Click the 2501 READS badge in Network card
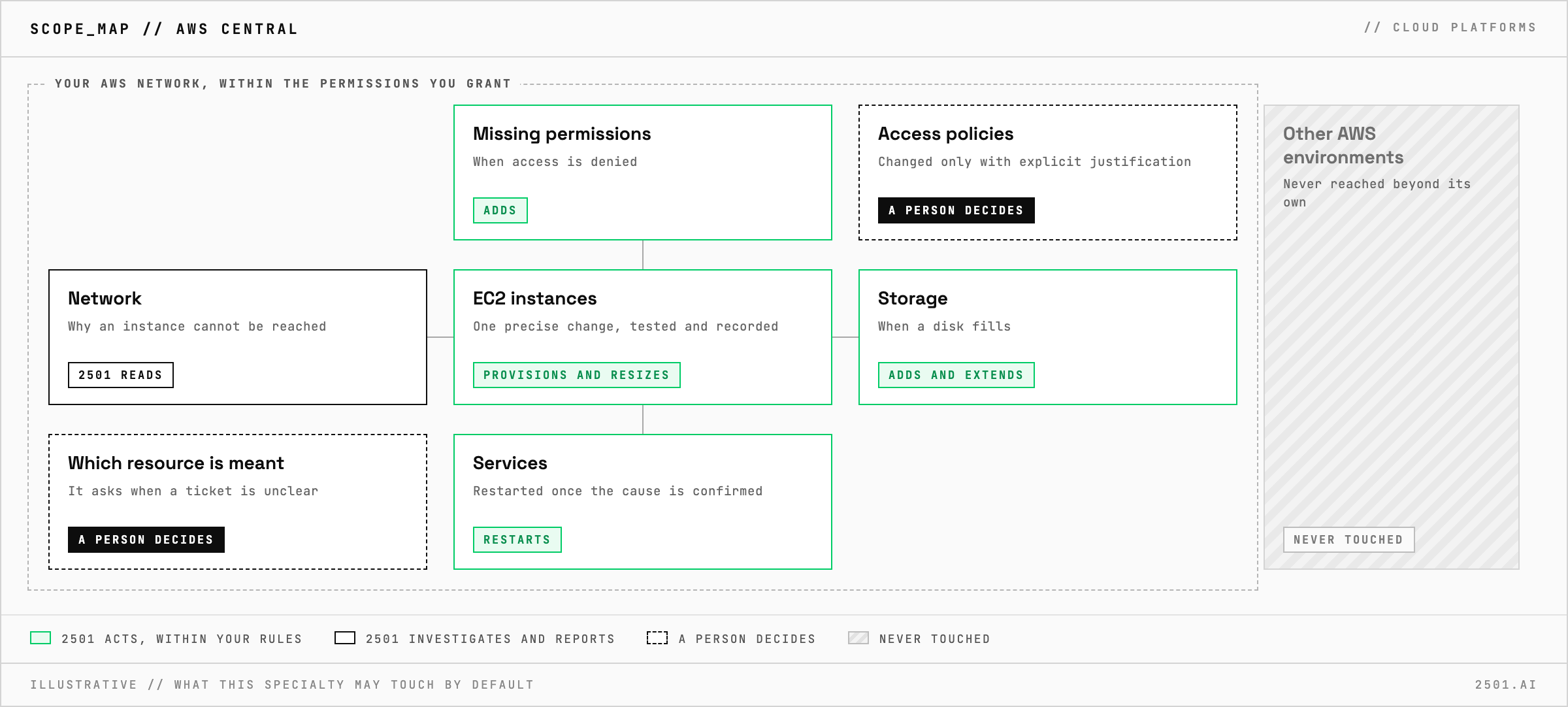 (x=121, y=375)
